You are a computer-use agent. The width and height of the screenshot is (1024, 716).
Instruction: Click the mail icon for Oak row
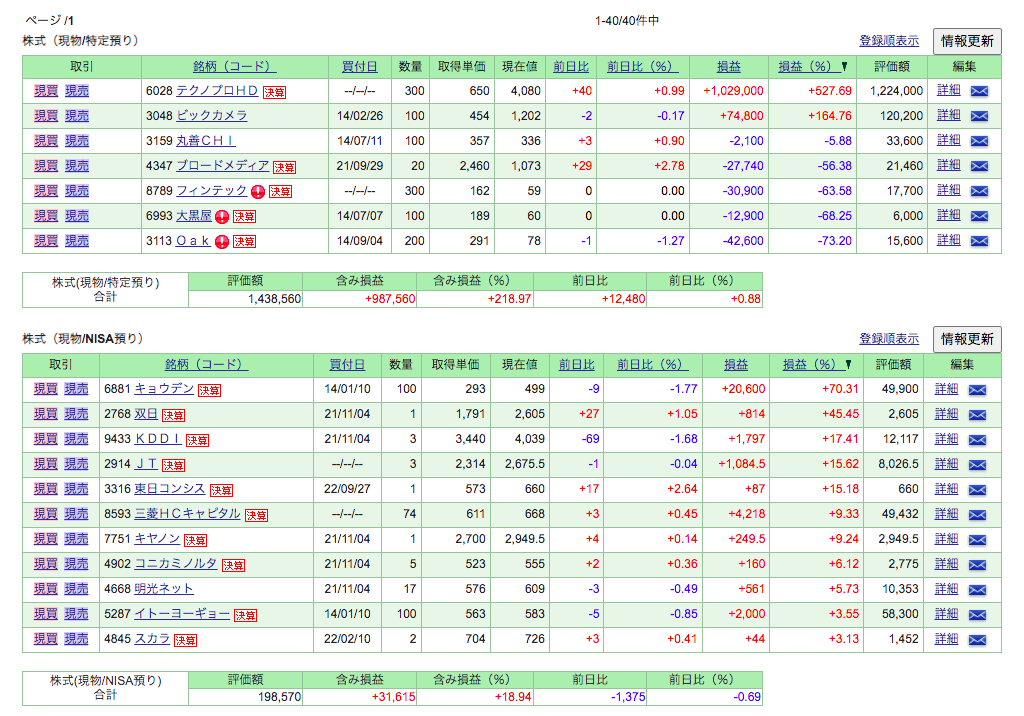[x=979, y=241]
